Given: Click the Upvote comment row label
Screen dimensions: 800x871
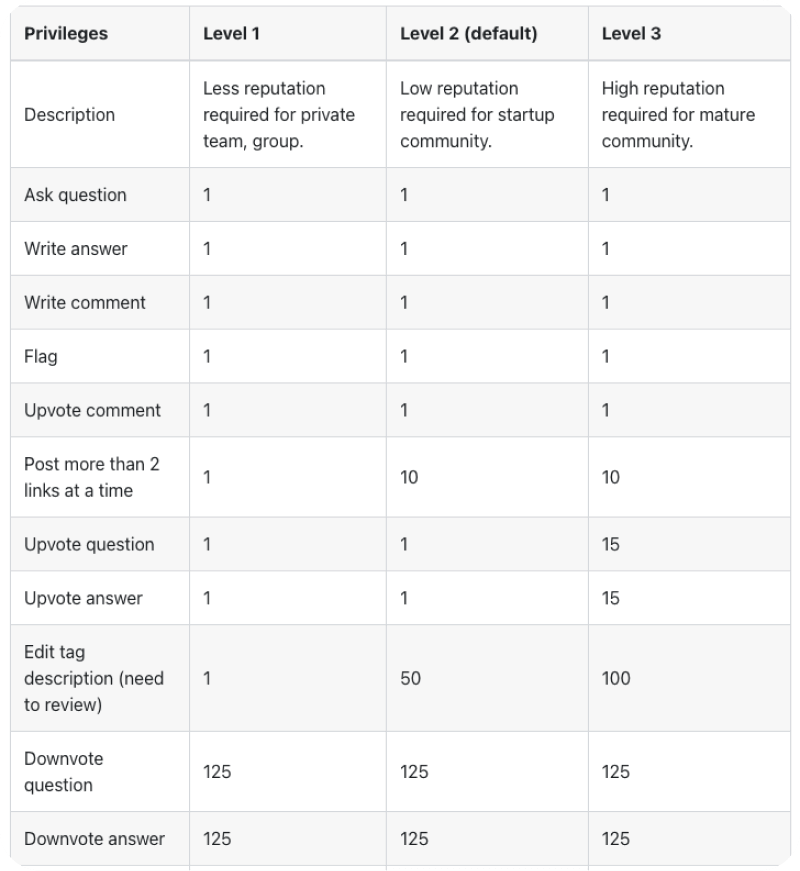Looking at the screenshot, I should coord(92,411).
